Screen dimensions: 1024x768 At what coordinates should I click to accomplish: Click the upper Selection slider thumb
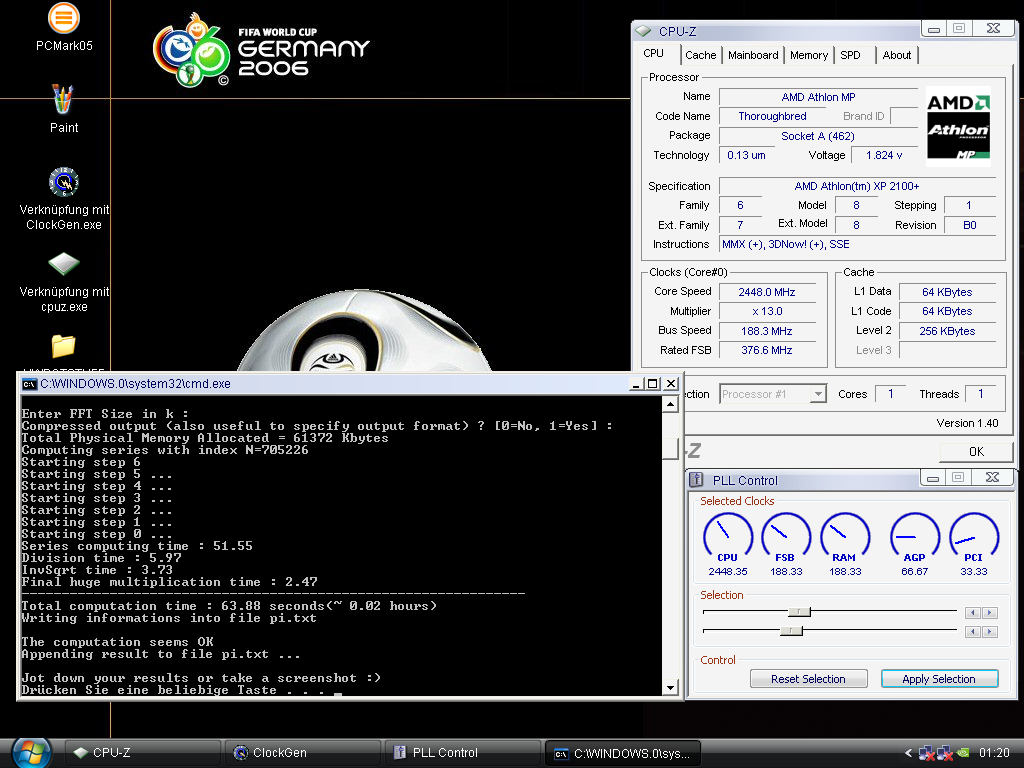(x=799, y=612)
